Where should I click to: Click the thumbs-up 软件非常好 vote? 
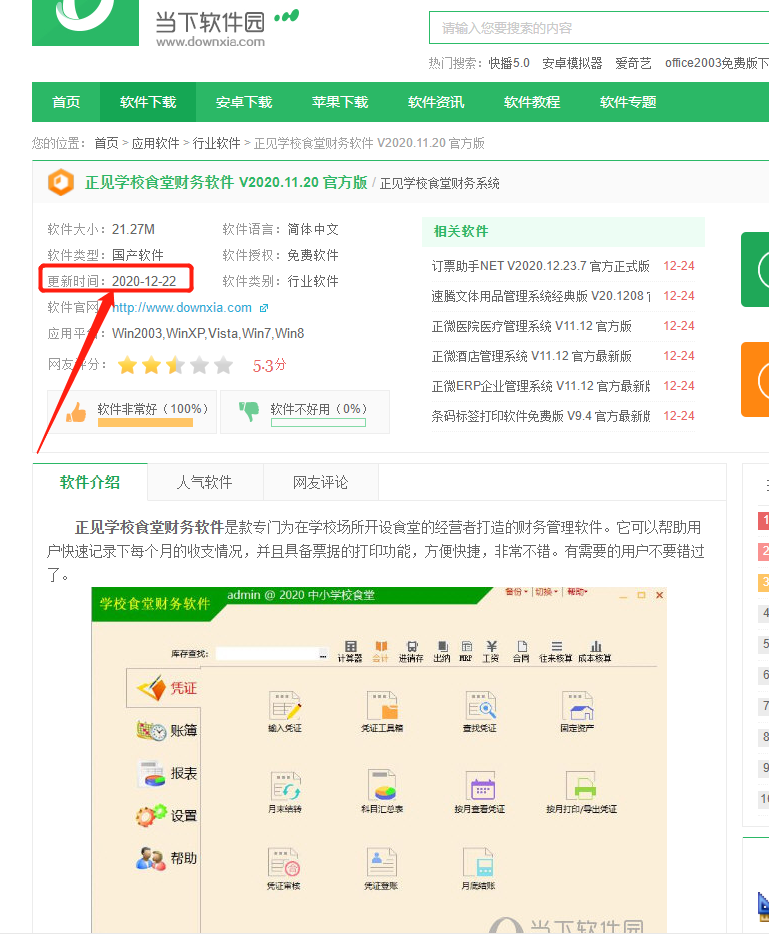(132, 412)
